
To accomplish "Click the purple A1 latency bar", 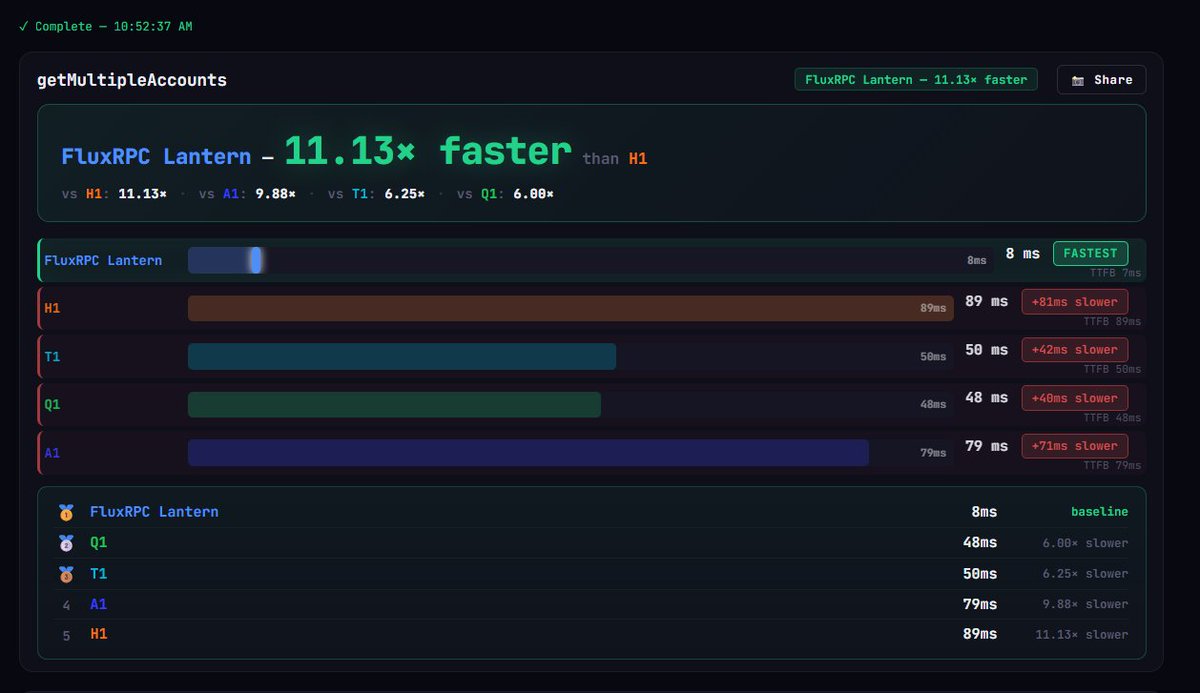I will [528, 452].
